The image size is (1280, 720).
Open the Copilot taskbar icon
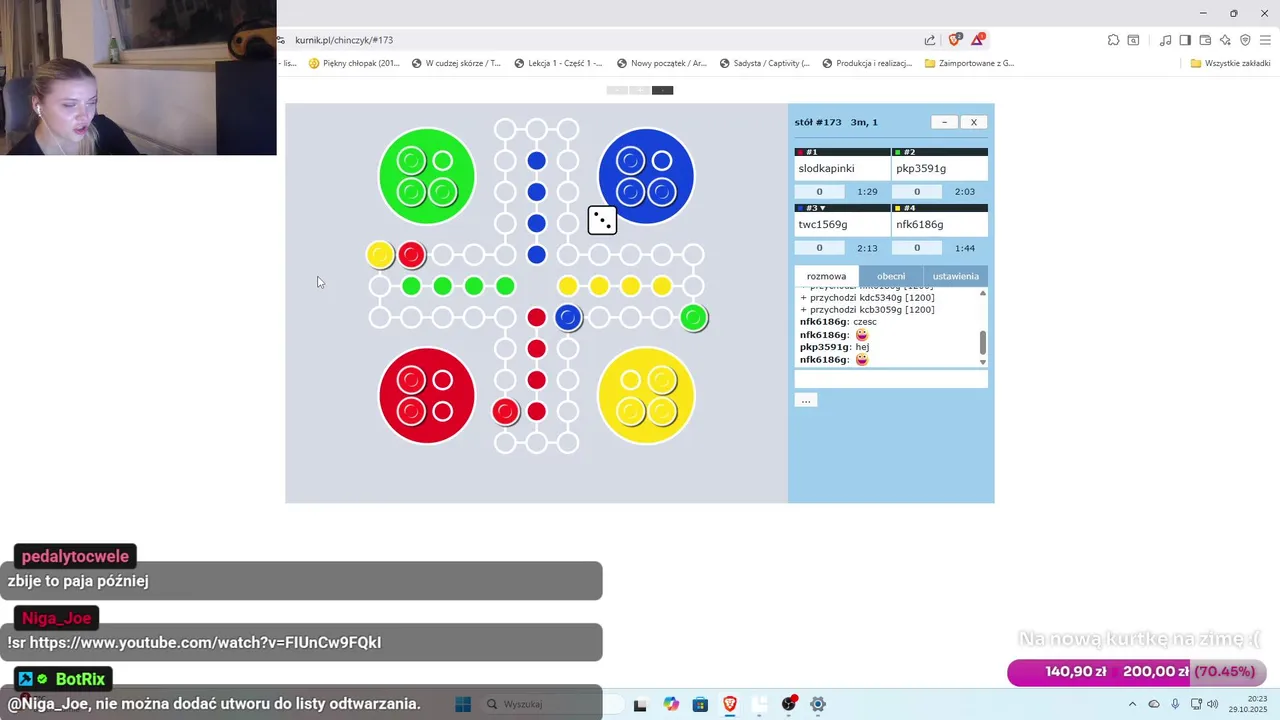(671, 704)
